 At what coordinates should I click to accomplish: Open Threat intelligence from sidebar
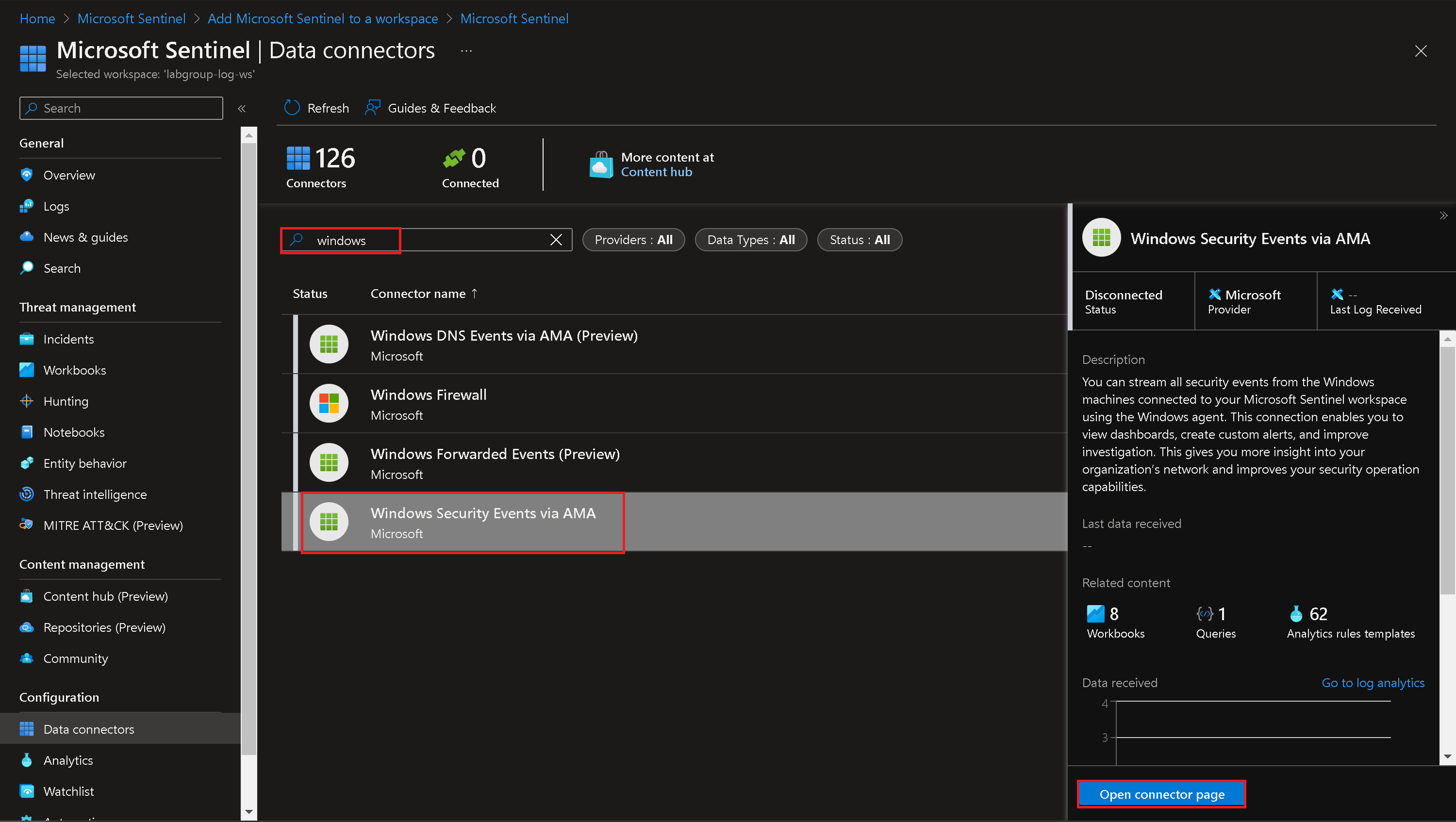pos(94,494)
